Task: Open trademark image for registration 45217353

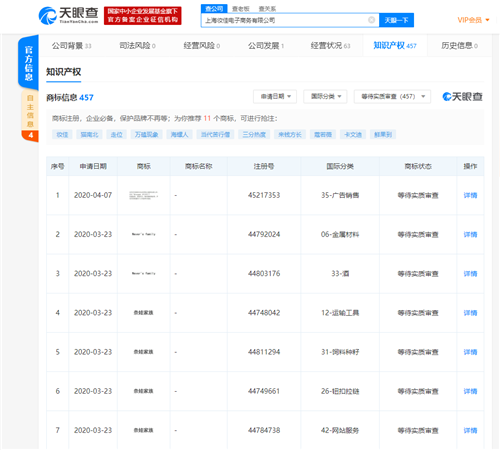Action: point(144,195)
